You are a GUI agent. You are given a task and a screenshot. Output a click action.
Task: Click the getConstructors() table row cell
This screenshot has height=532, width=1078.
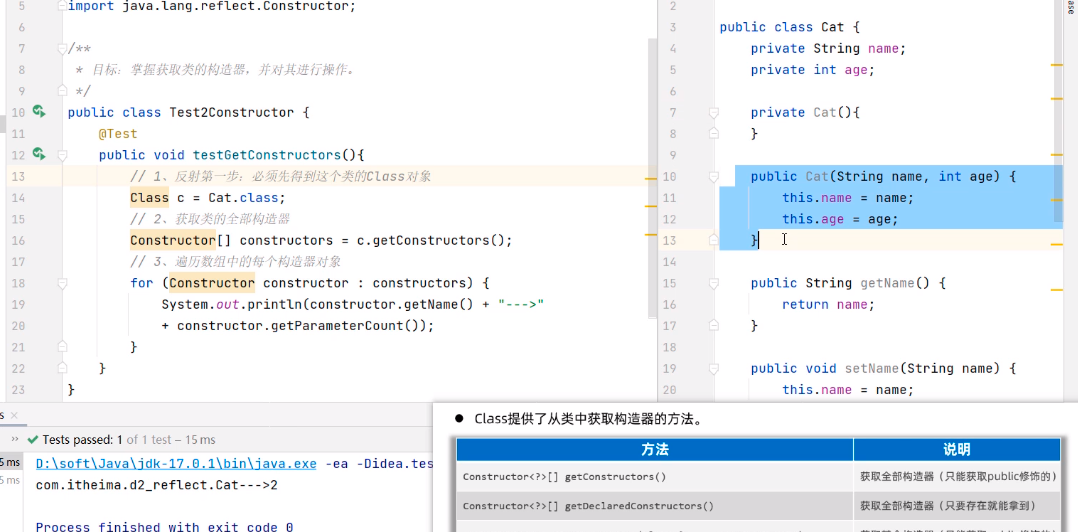(x=654, y=476)
